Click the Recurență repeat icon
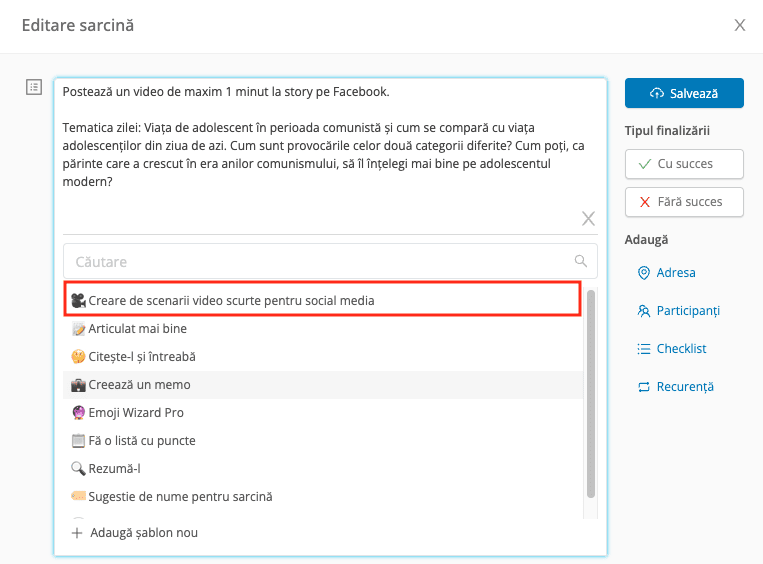 [x=643, y=387]
